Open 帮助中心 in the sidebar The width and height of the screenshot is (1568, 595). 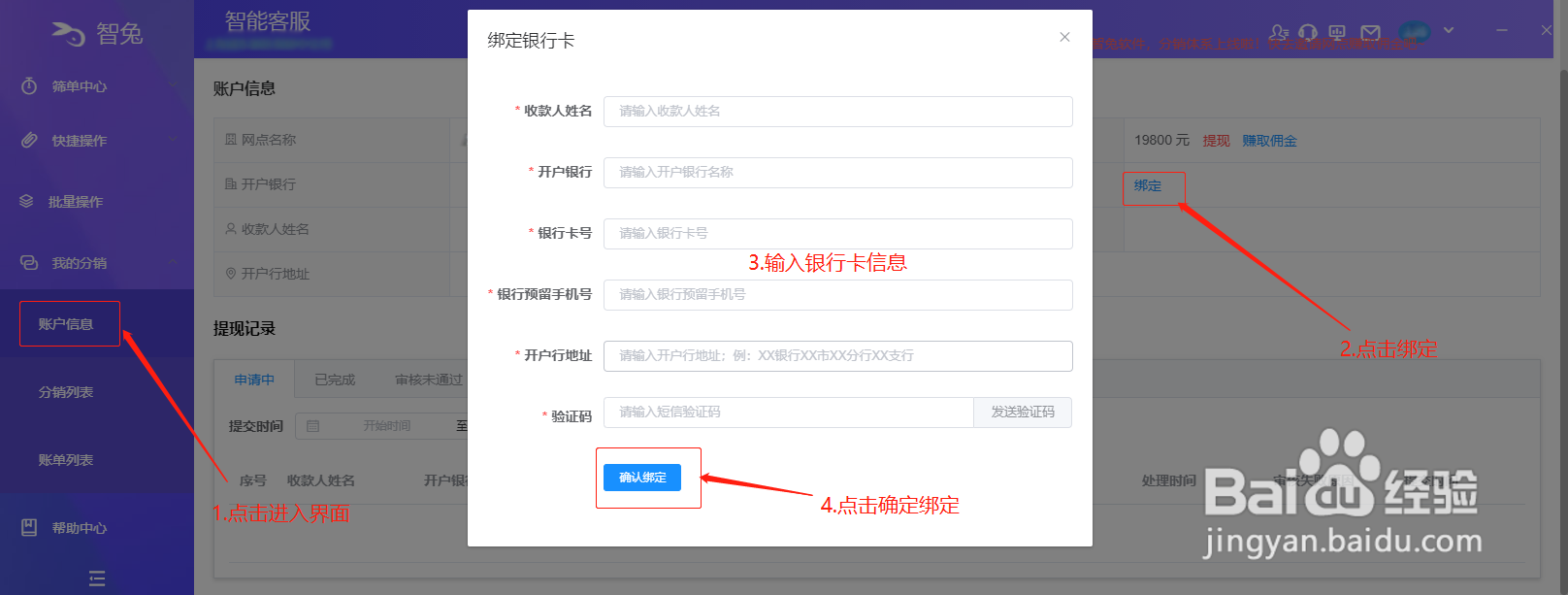tap(80, 528)
